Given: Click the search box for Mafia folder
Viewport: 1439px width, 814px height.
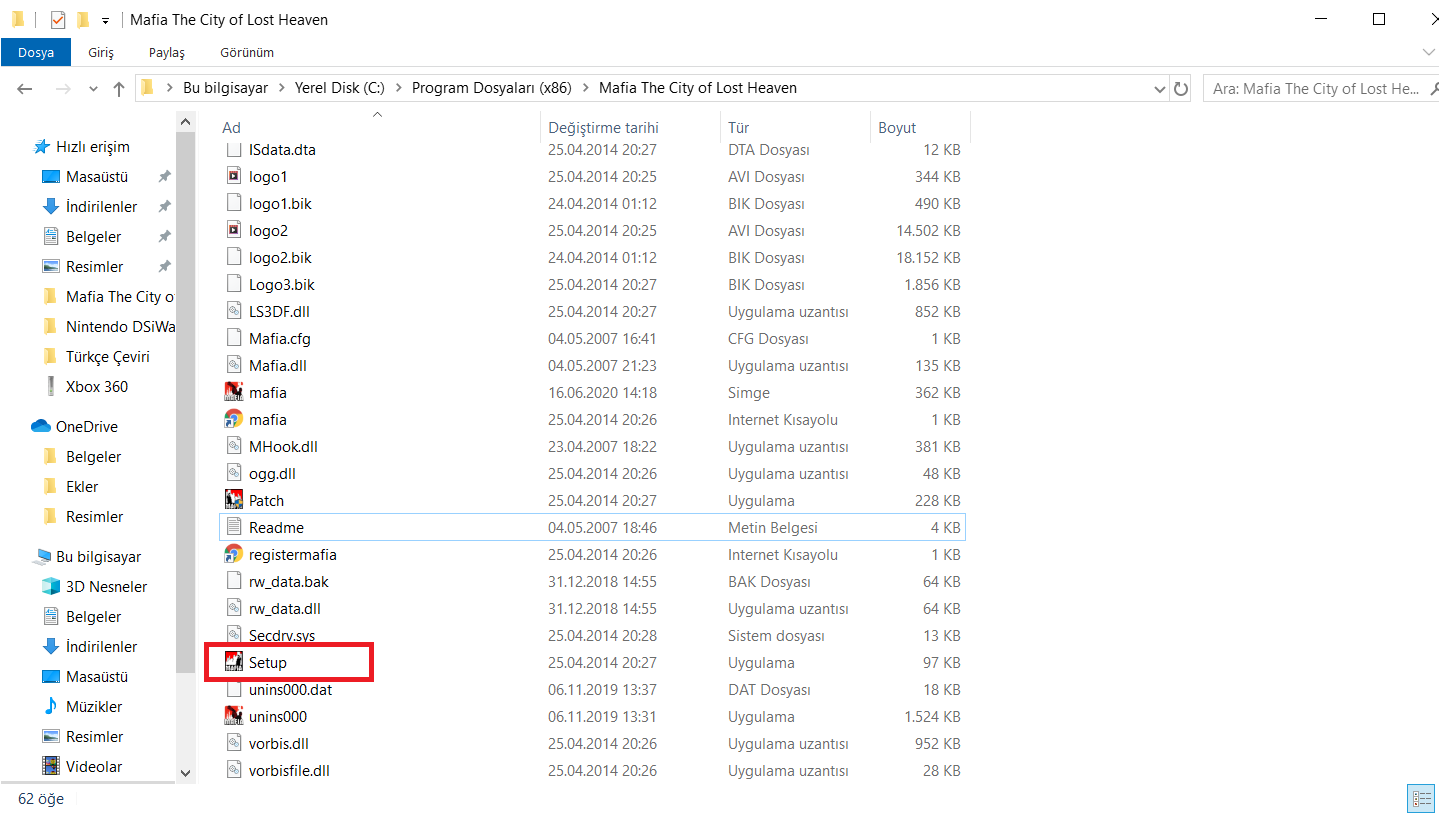Looking at the screenshot, I should [1315, 89].
